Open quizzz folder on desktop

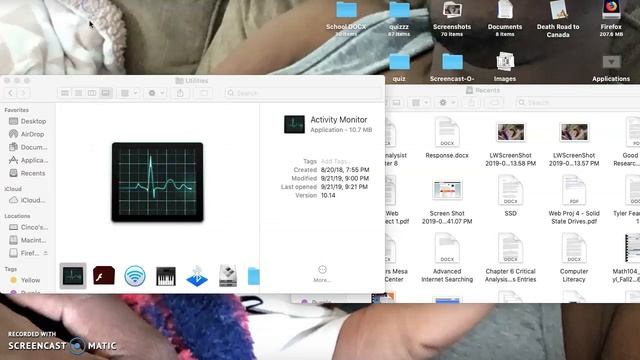pos(399,18)
